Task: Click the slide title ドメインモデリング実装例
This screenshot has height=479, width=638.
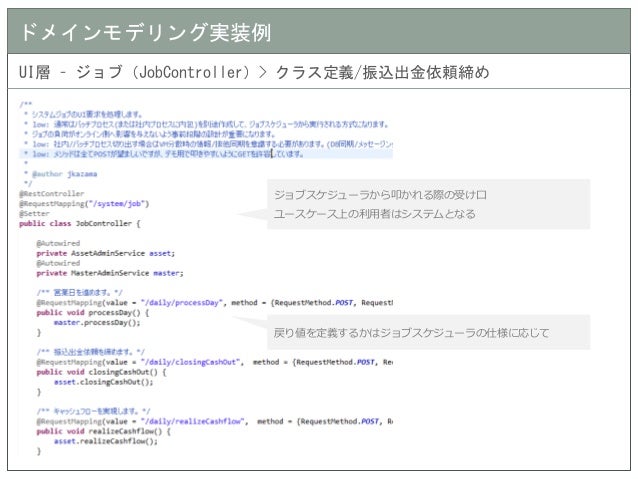Action: point(145,32)
